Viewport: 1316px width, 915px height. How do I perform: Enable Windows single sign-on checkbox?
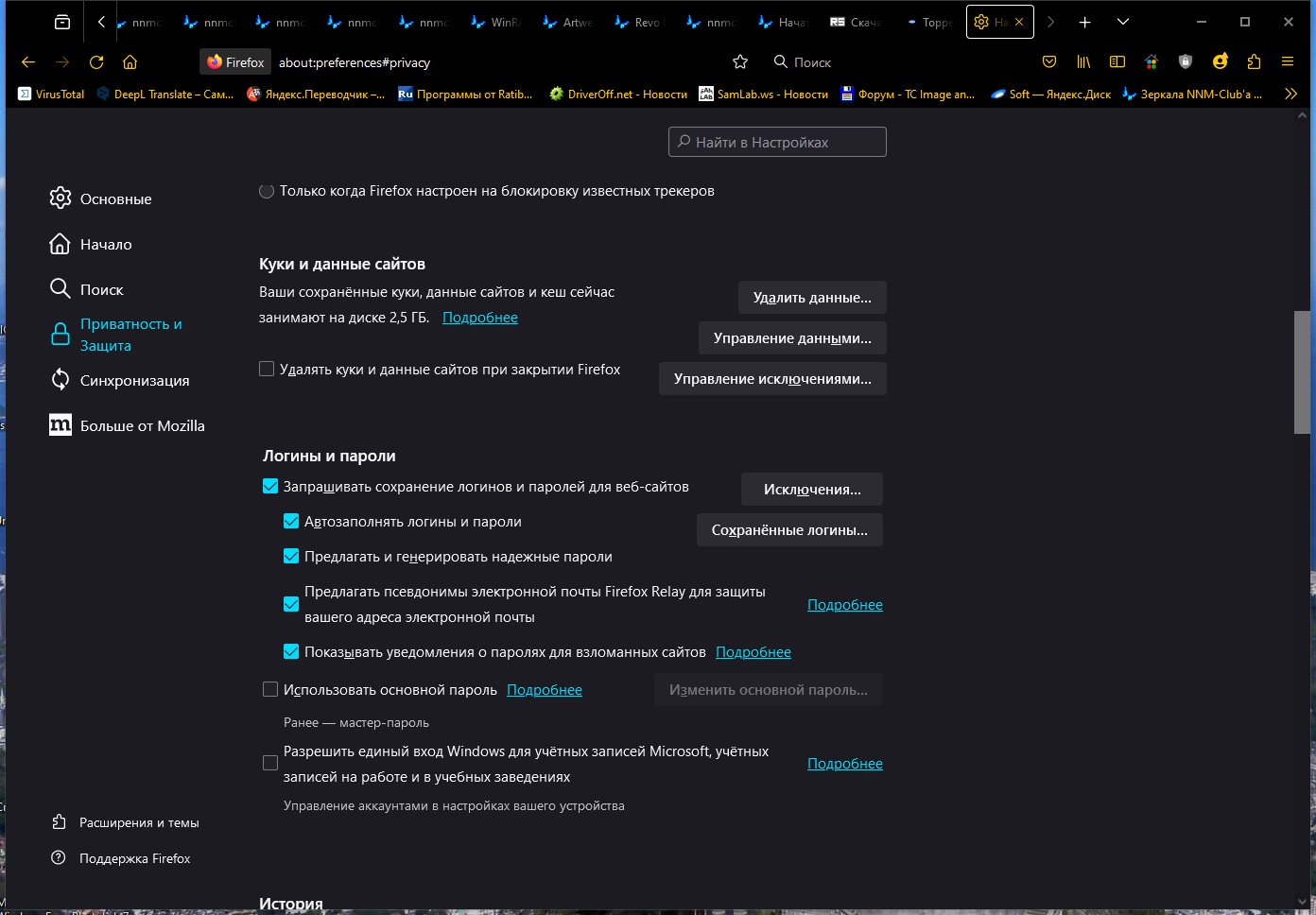[x=270, y=763]
